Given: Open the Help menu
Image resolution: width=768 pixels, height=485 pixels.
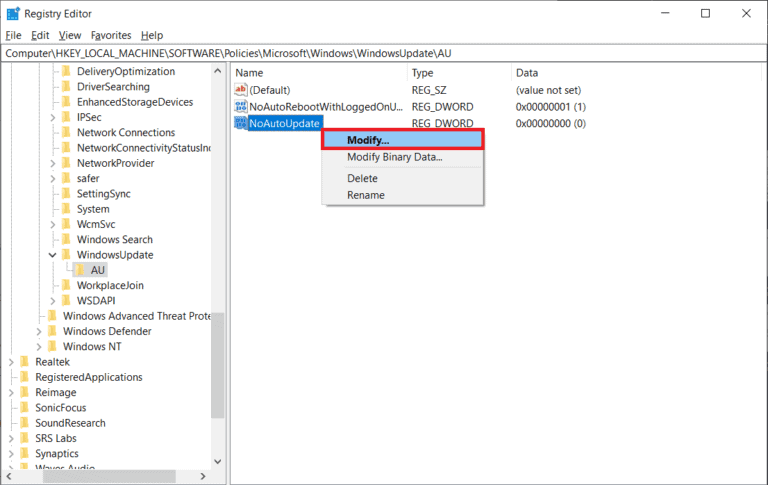Looking at the screenshot, I should pyautogui.click(x=152, y=35).
